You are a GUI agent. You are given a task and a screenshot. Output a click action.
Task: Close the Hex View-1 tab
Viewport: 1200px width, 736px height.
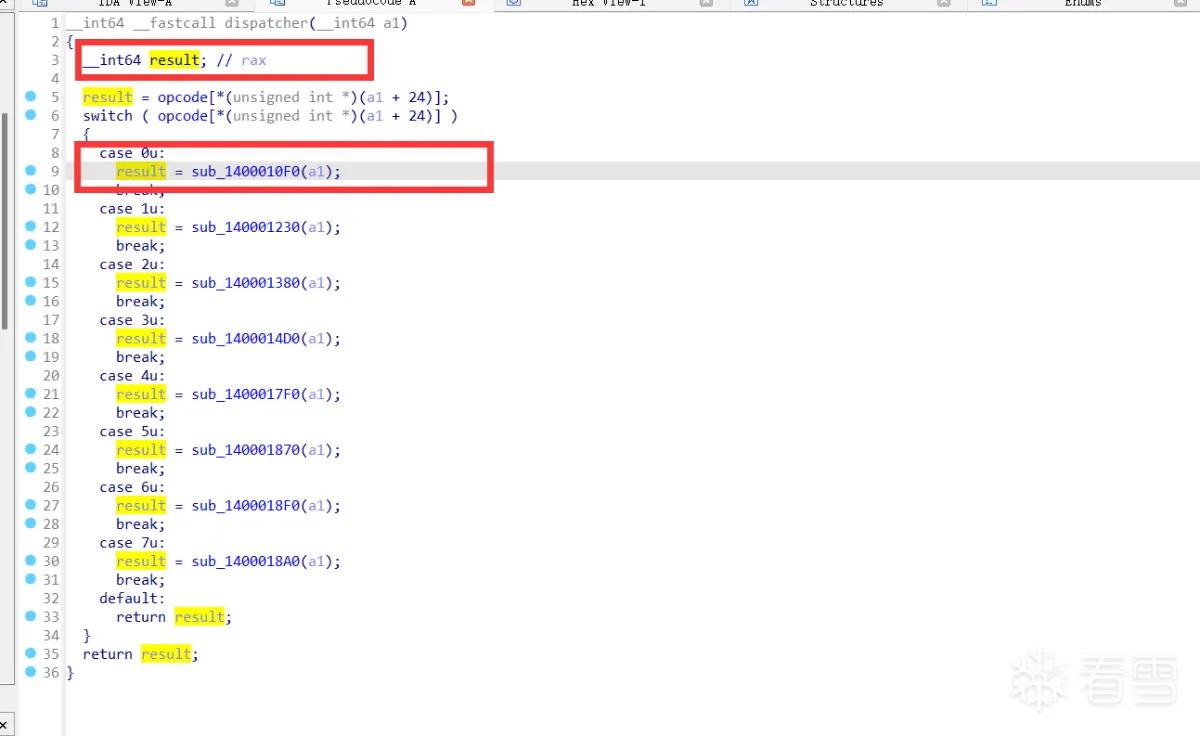point(706,3)
